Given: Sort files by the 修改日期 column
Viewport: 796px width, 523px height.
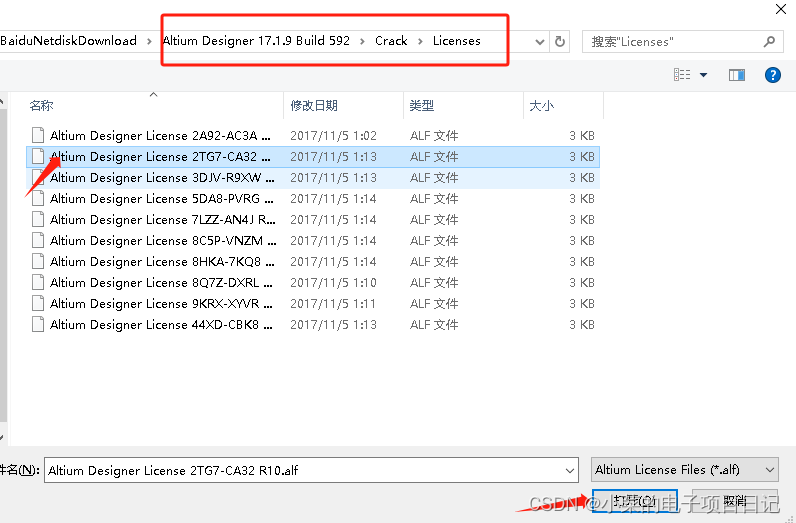Looking at the screenshot, I should click(x=314, y=105).
